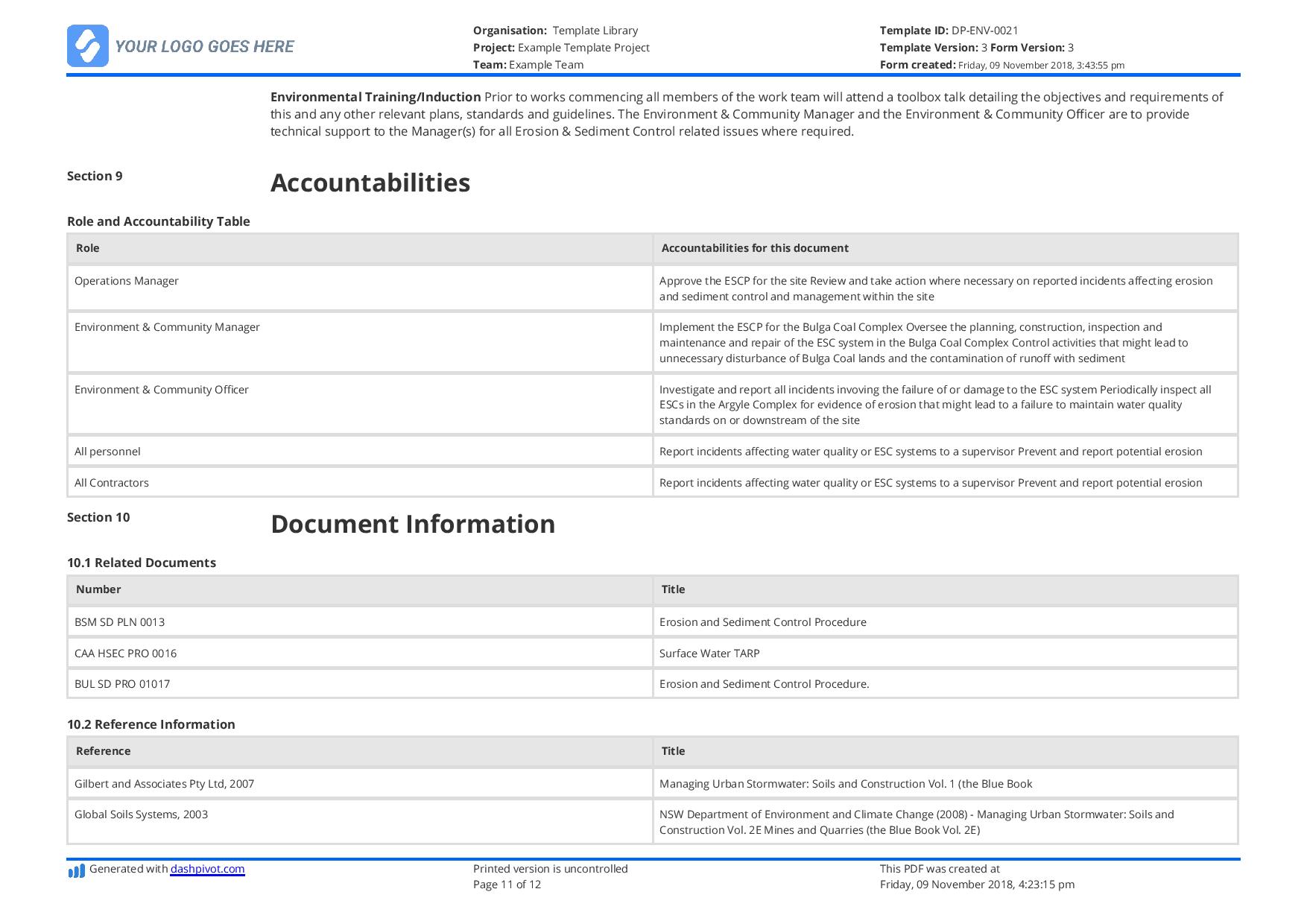Click the 'Document Information' heading
1307x924 pixels.
[413, 524]
